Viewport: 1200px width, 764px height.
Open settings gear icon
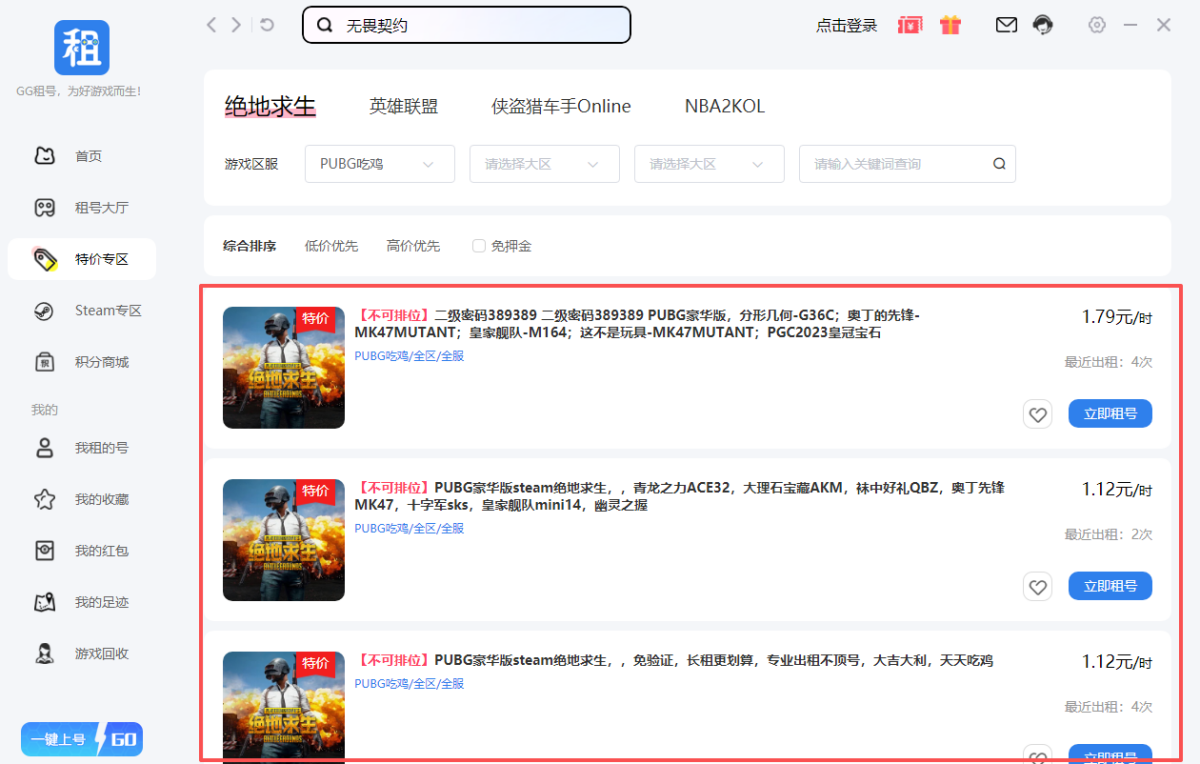(1097, 25)
